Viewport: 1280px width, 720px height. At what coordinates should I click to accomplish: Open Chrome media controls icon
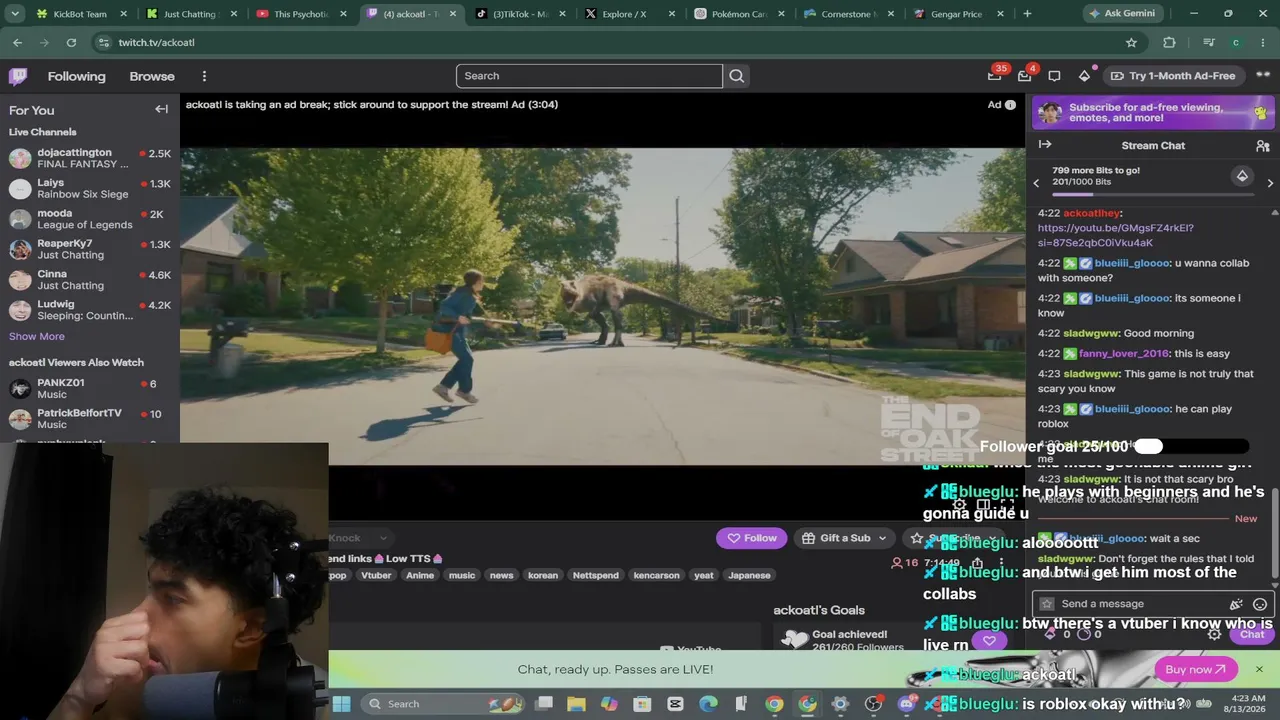[x=1209, y=43]
